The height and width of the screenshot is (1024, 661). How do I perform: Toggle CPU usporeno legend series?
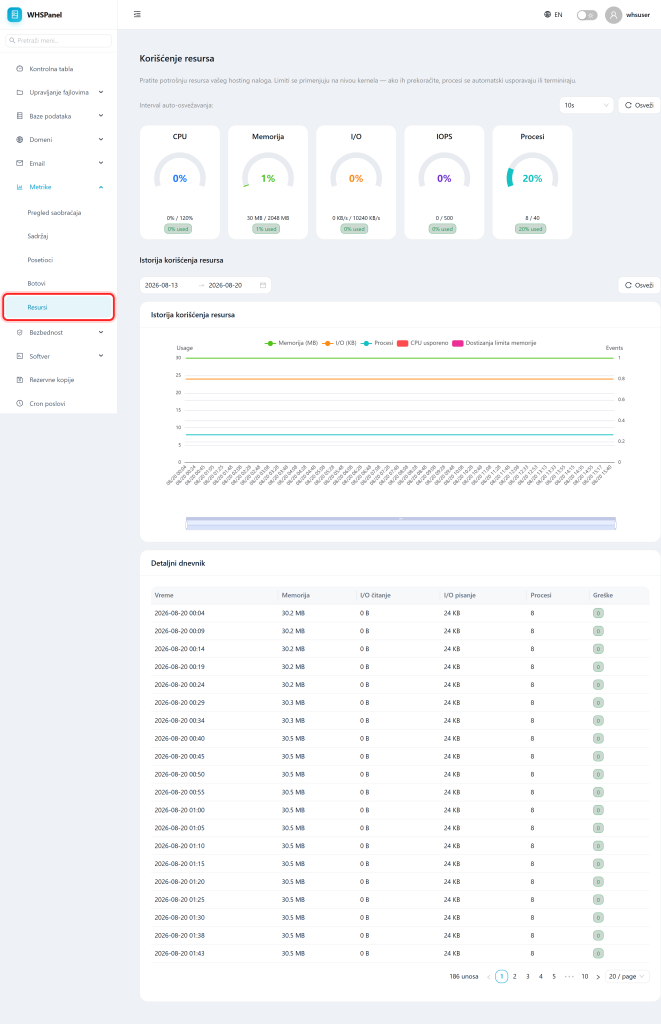coord(423,343)
